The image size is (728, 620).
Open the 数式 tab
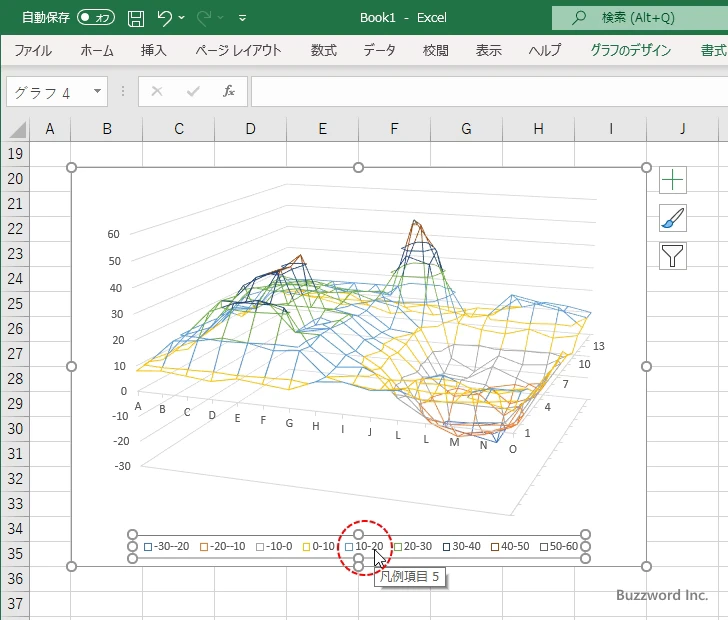point(324,50)
